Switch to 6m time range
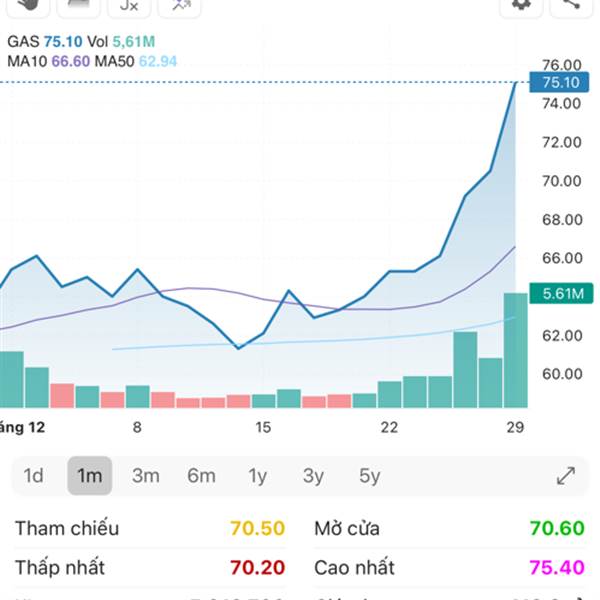 (201, 476)
